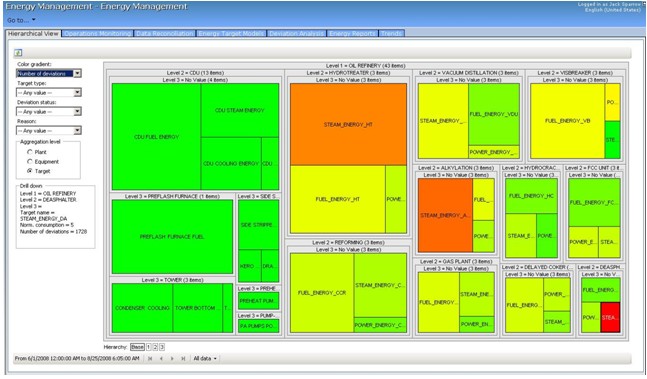Viewport: 647px width, 379px height.
Task: Switch to Hierarchical View tab
Action: point(33,33)
